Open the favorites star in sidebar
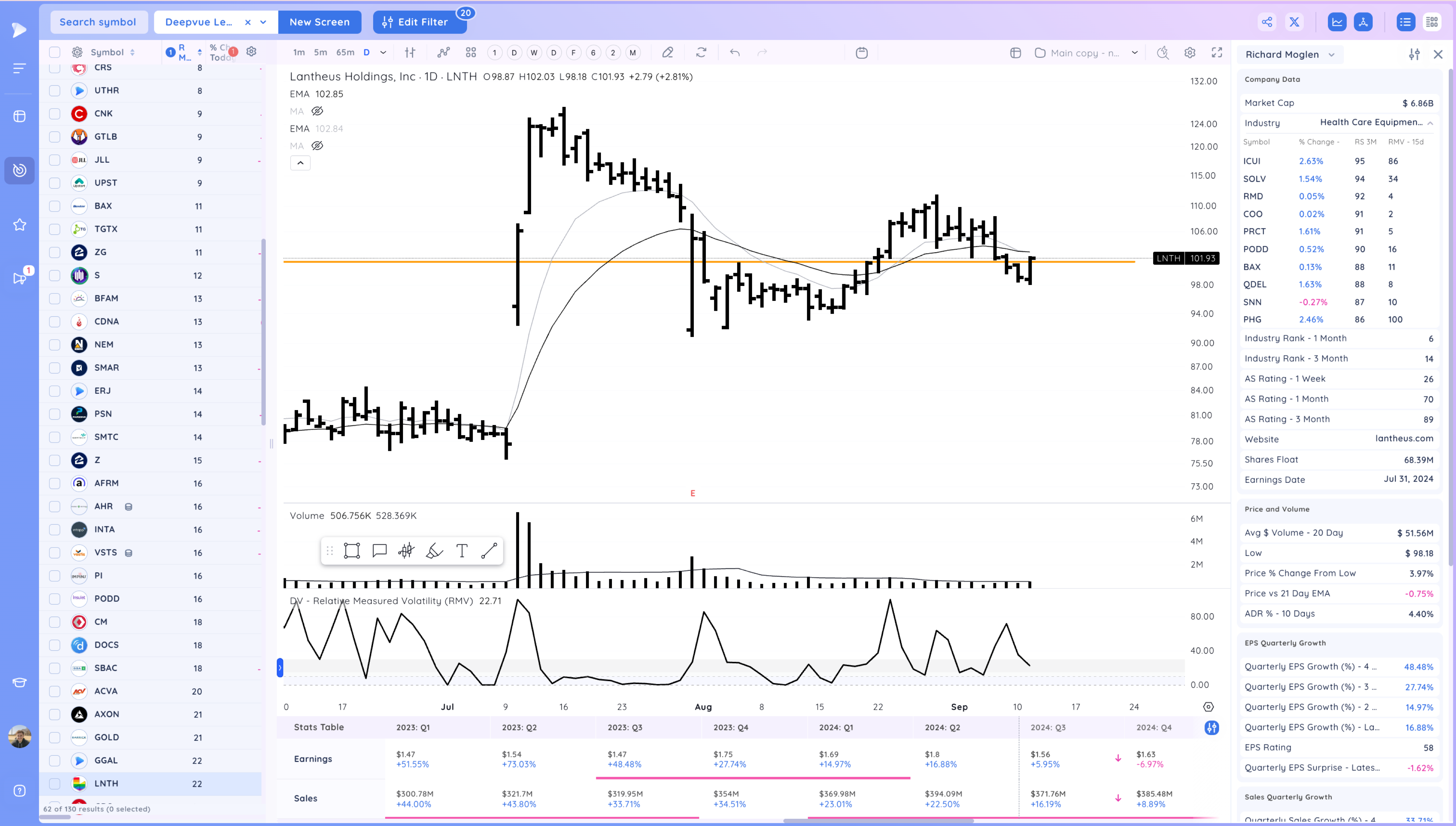This screenshot has width=1456, height=826. pos(19,225)
